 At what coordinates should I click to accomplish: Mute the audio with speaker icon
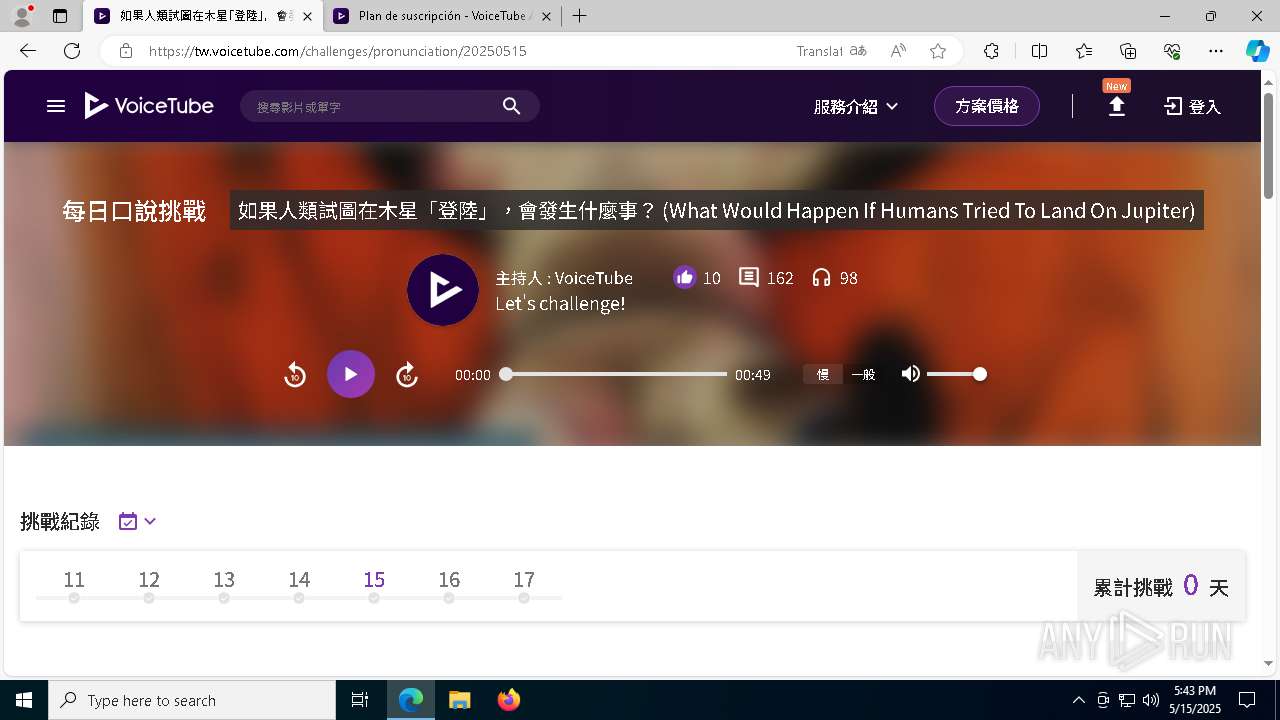(x=911, y=374)
